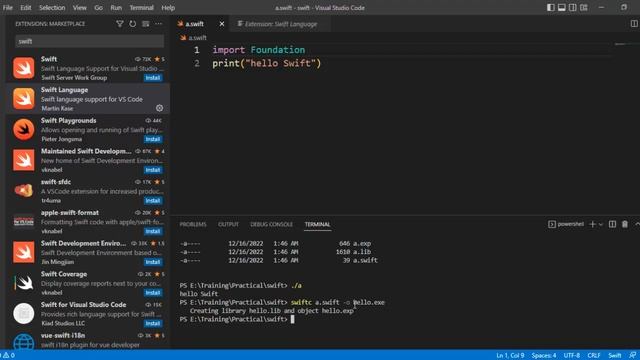The width and height of the screenshot is (640, 360).
Task: Install Swift Development Environment by Jin Mingjian
Action: pos(153,262)
